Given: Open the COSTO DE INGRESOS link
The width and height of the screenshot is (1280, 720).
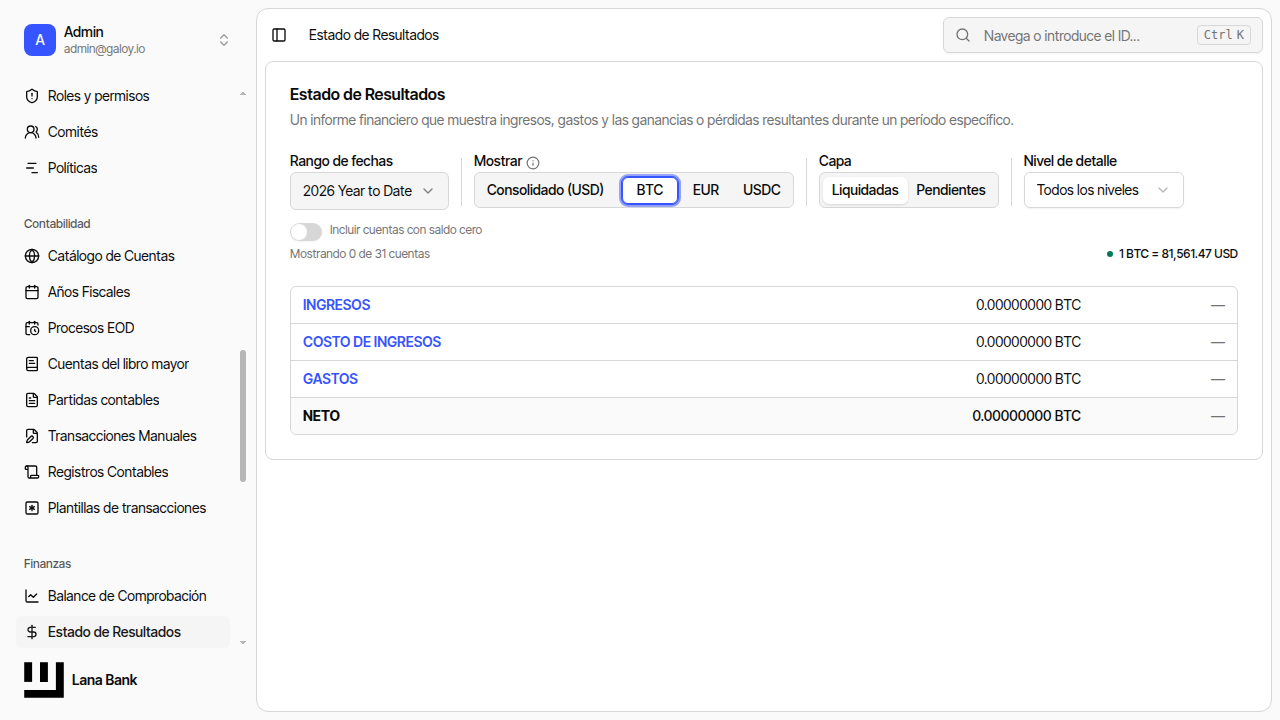Looking at the screenshot, I should point(372,342).
